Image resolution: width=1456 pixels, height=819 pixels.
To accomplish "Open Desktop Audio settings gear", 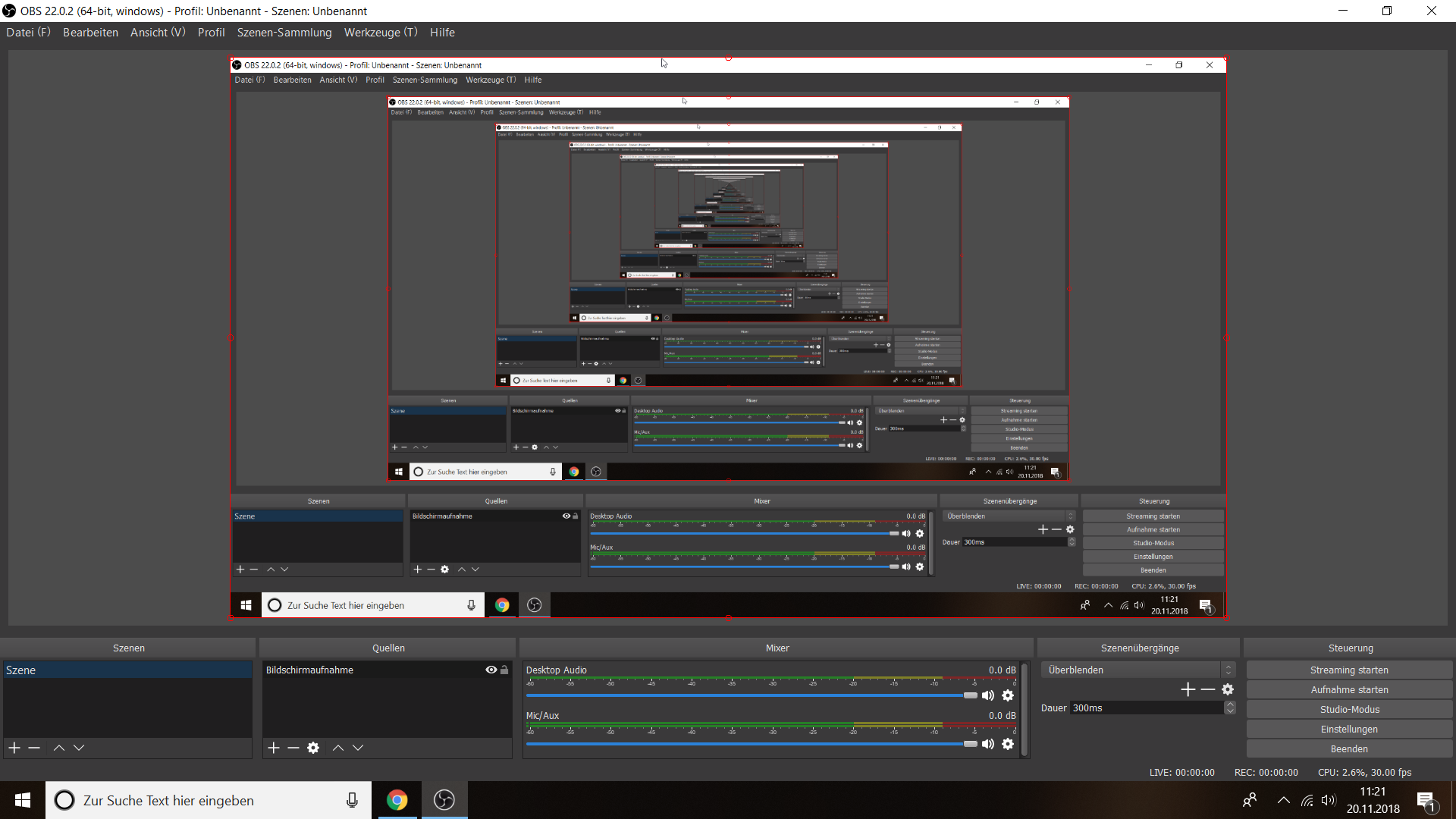I will pyautogui.click(x=1008, y=695).
